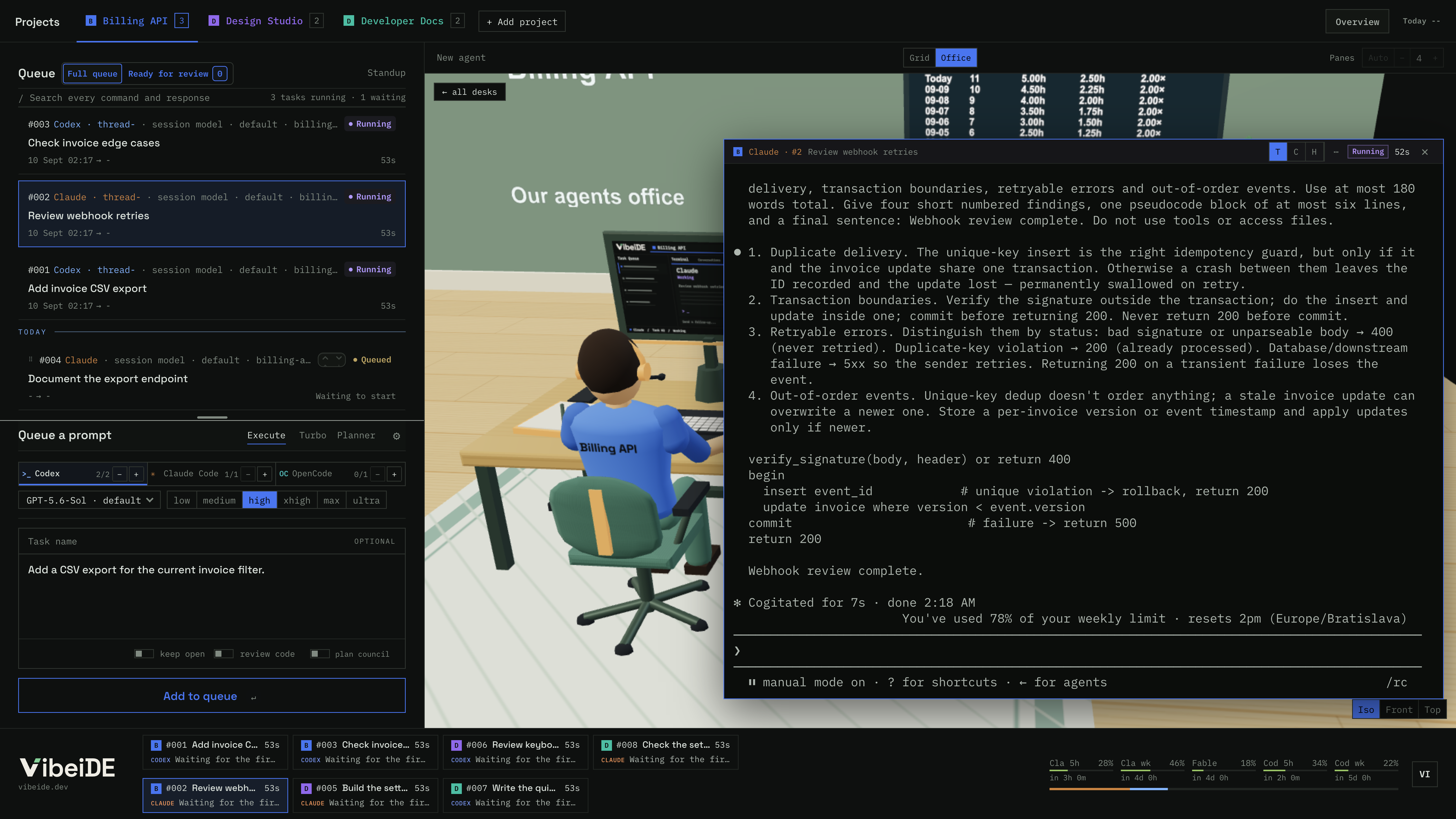The image size is (1456, 819).
Task: Switch camera to Front view
Action: [1398, 709]
